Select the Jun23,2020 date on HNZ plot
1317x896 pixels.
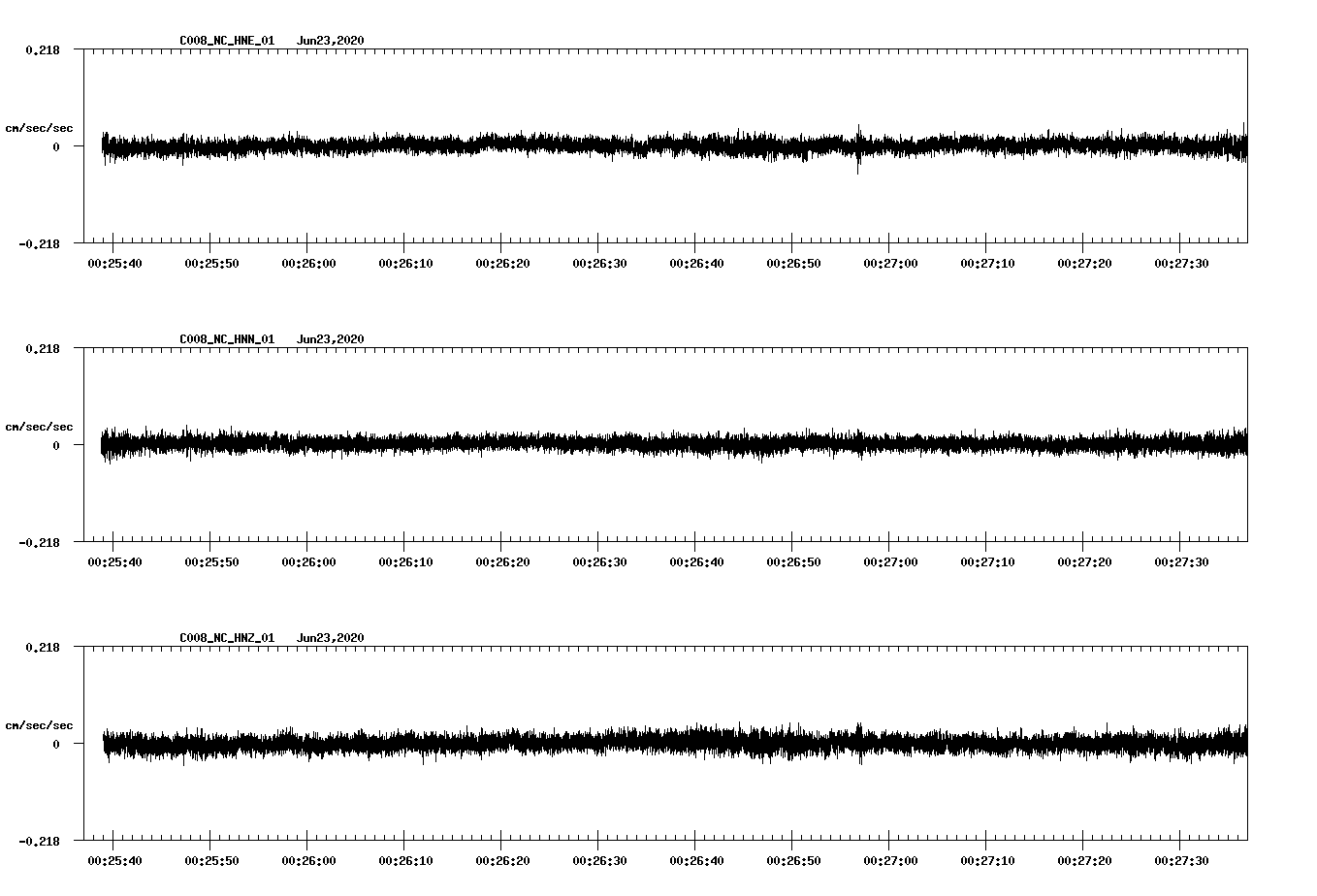[x=331, y=638]
